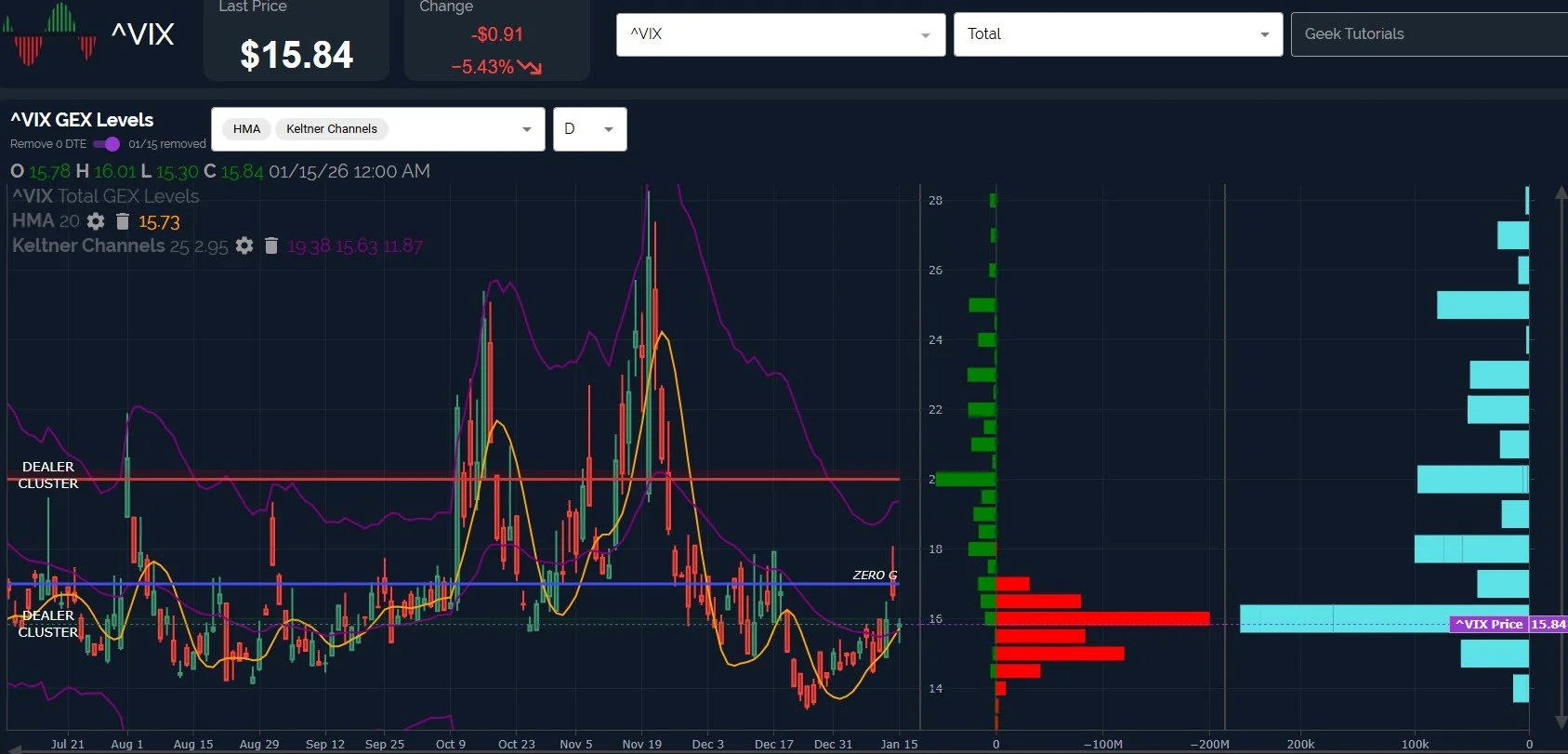Click the -200M axis label
Screen dimensions: 1568x754
coord(1209,744)
